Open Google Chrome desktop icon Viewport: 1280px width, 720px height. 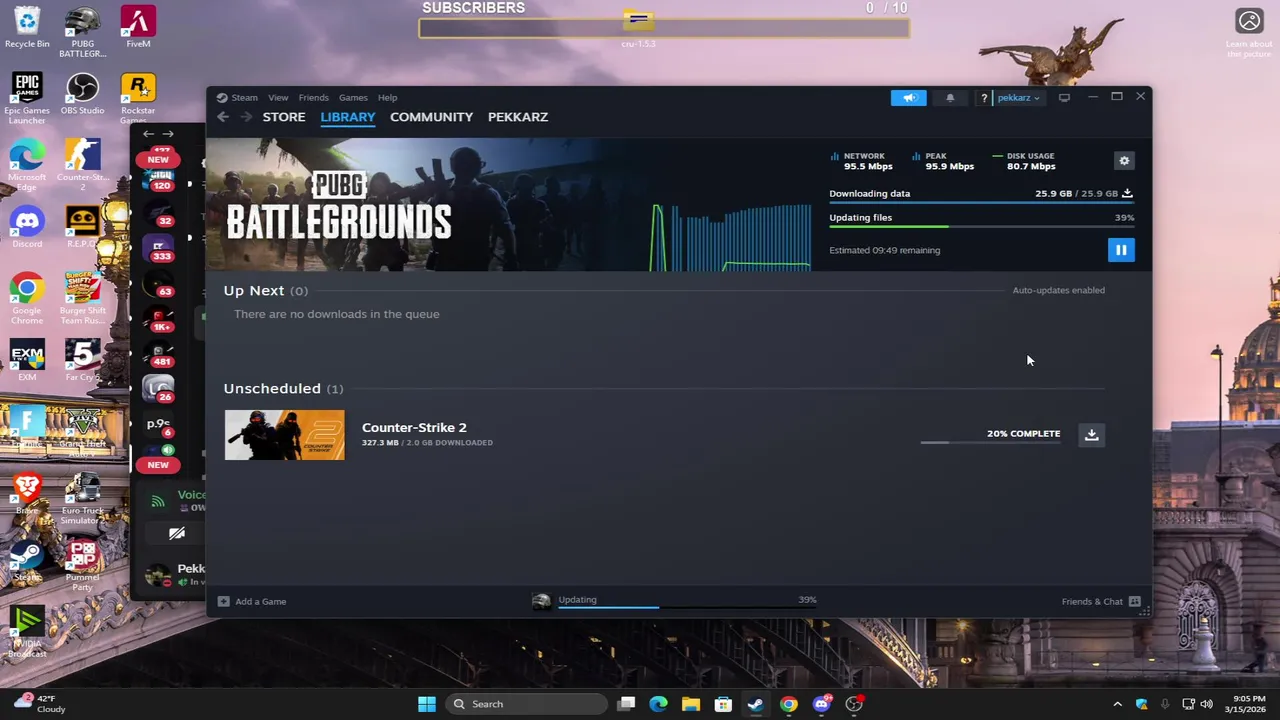pyautogui.click(x=27, y=299)
